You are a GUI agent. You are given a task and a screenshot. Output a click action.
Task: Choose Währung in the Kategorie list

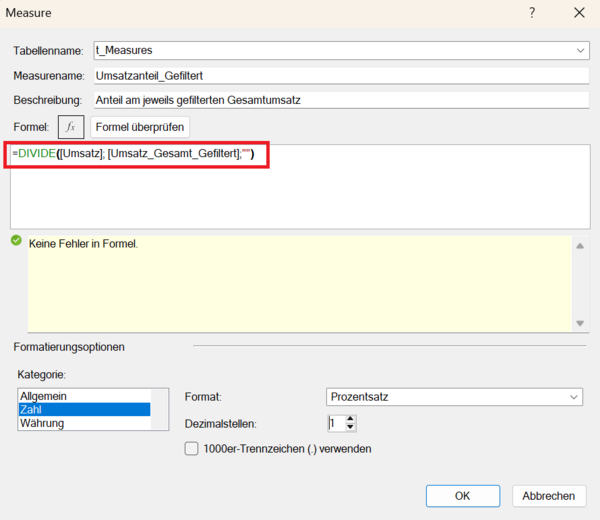point(83,423)
